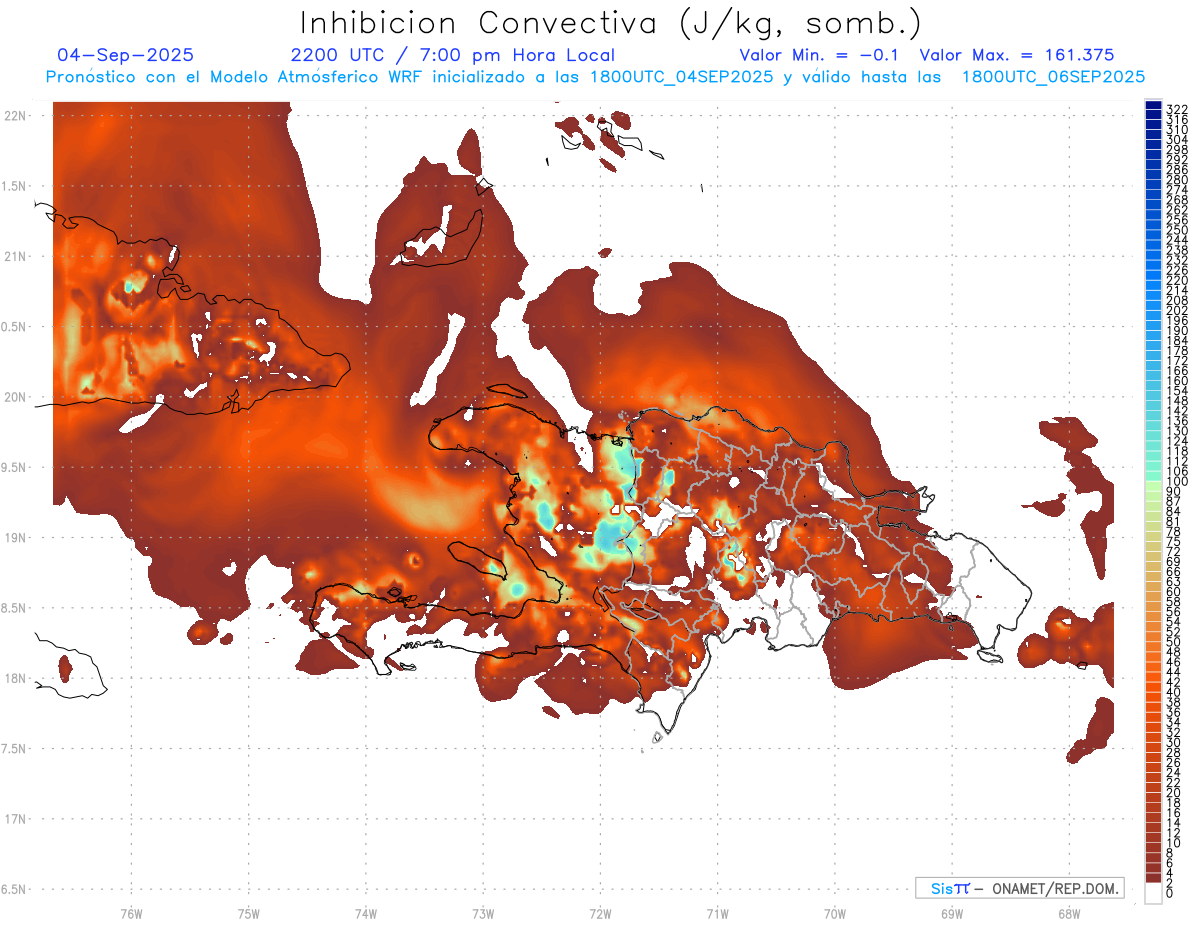
Task: Pick the pale green 100 swatch on color bar
Action: 1153,482
